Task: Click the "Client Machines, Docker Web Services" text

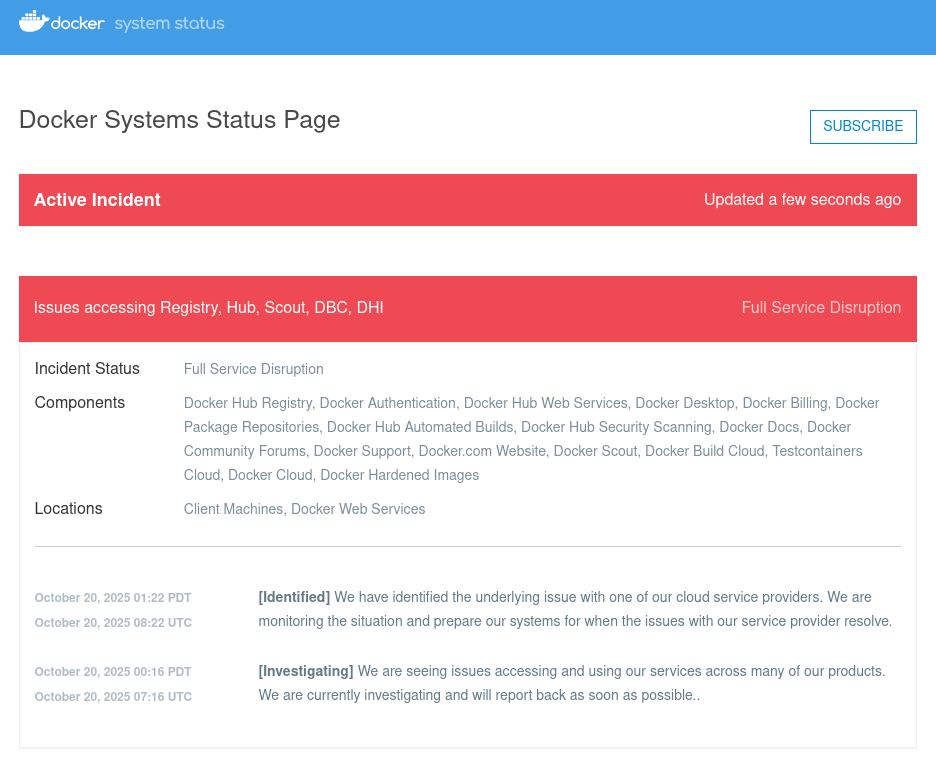Action: point(304,510)
